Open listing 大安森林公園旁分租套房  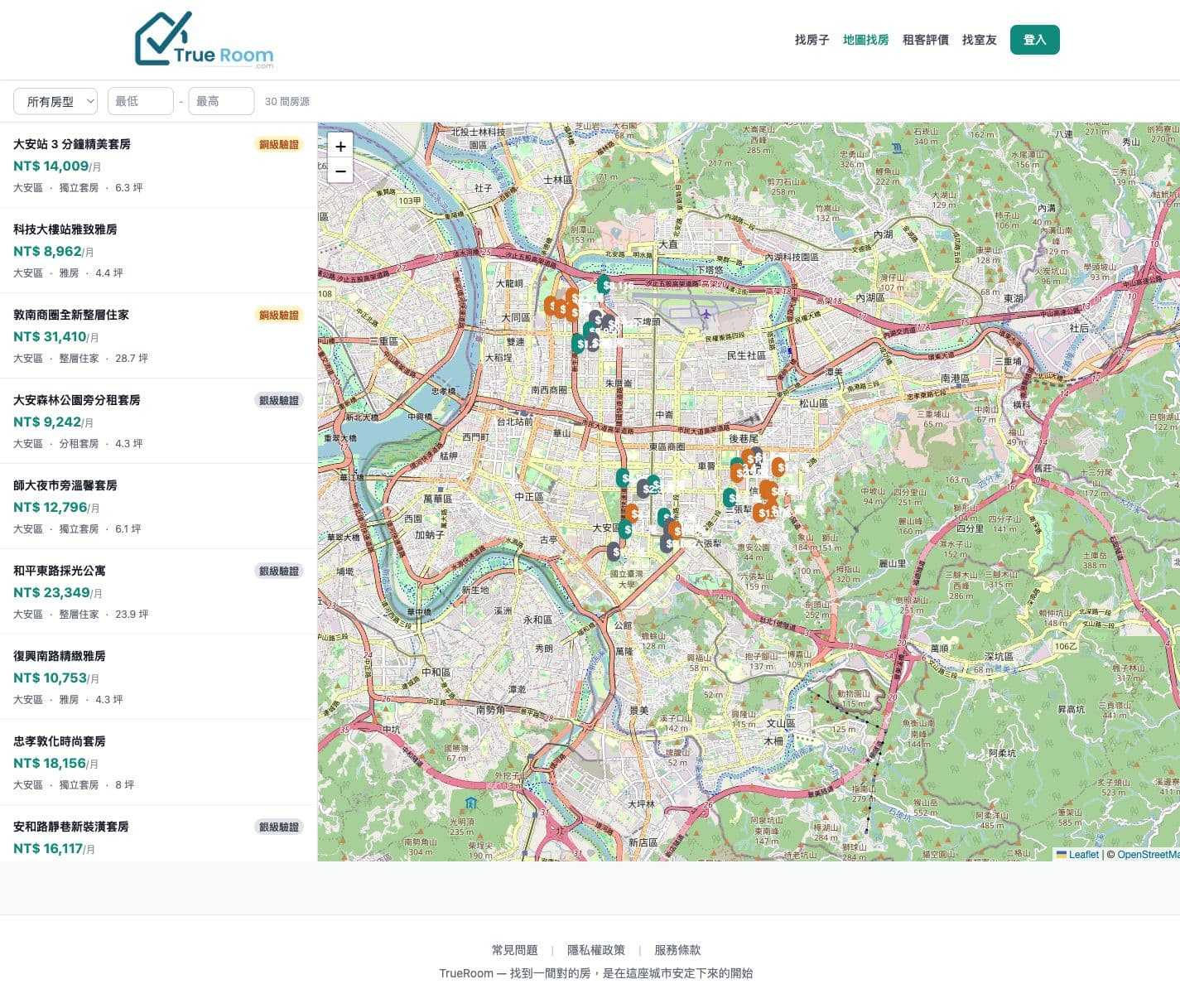coord(158,421)
